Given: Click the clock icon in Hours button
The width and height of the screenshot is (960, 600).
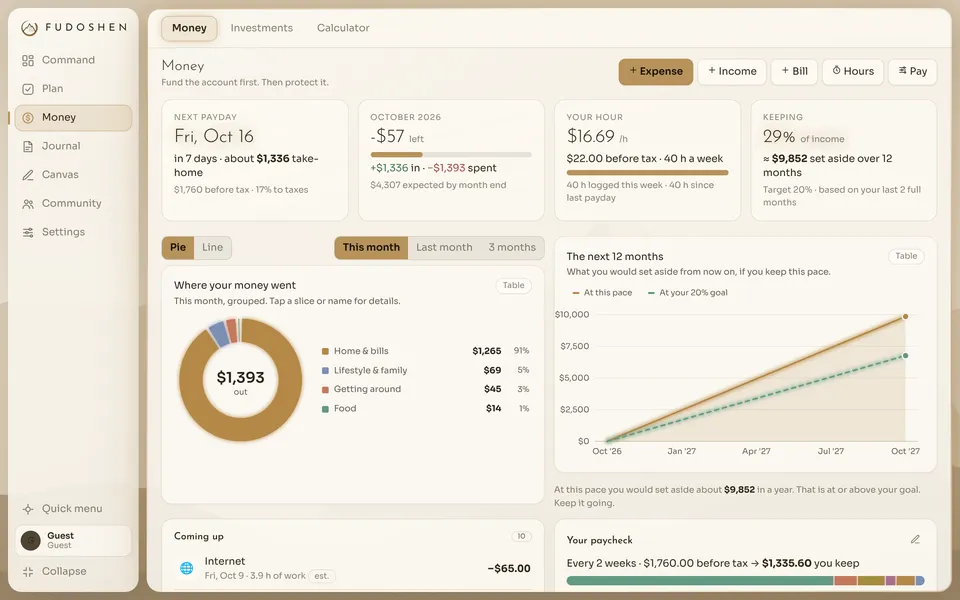Looking at the screenshot, I should 836,70.
